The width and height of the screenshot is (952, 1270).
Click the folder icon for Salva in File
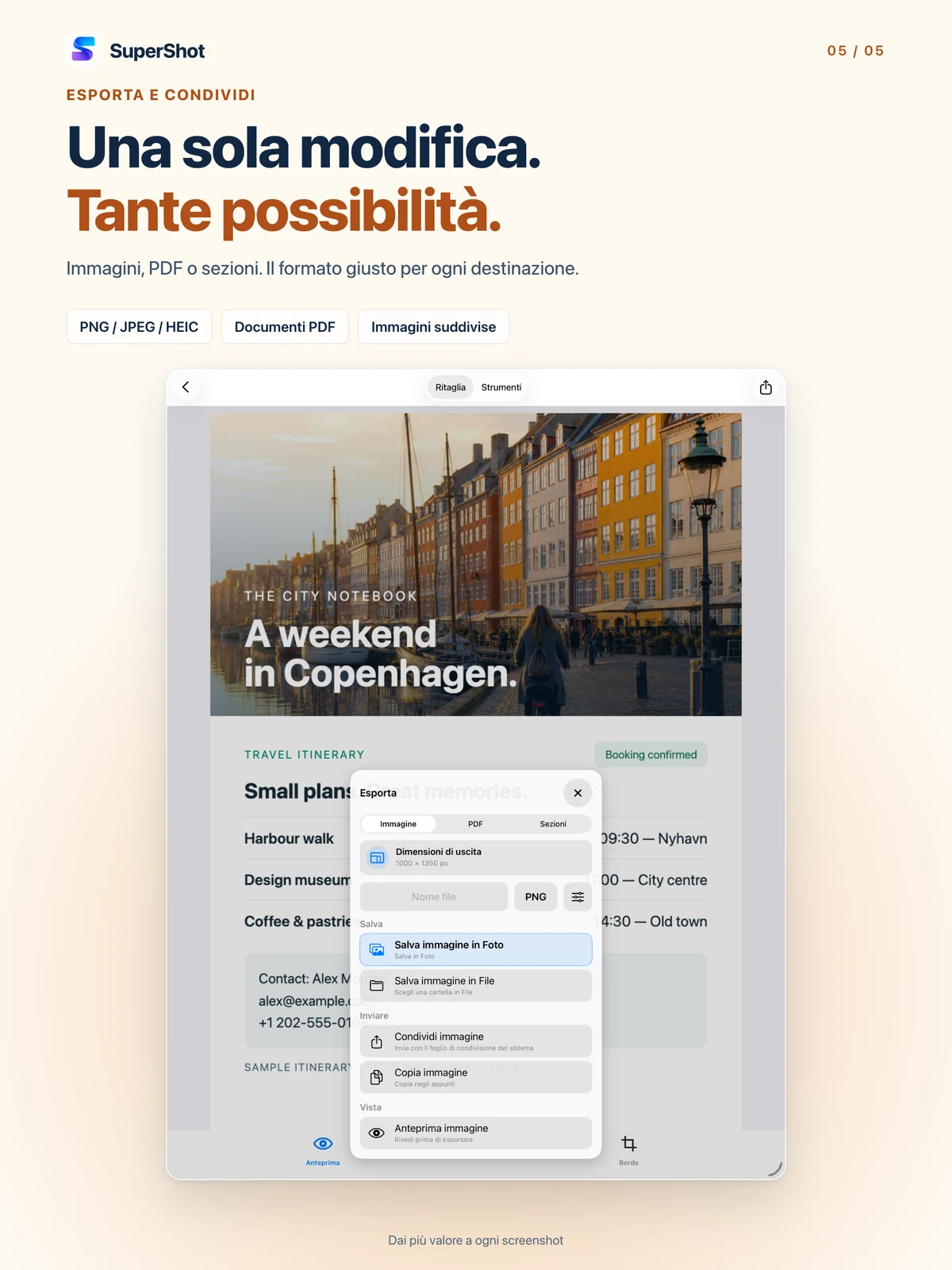[x=377, y=986]
